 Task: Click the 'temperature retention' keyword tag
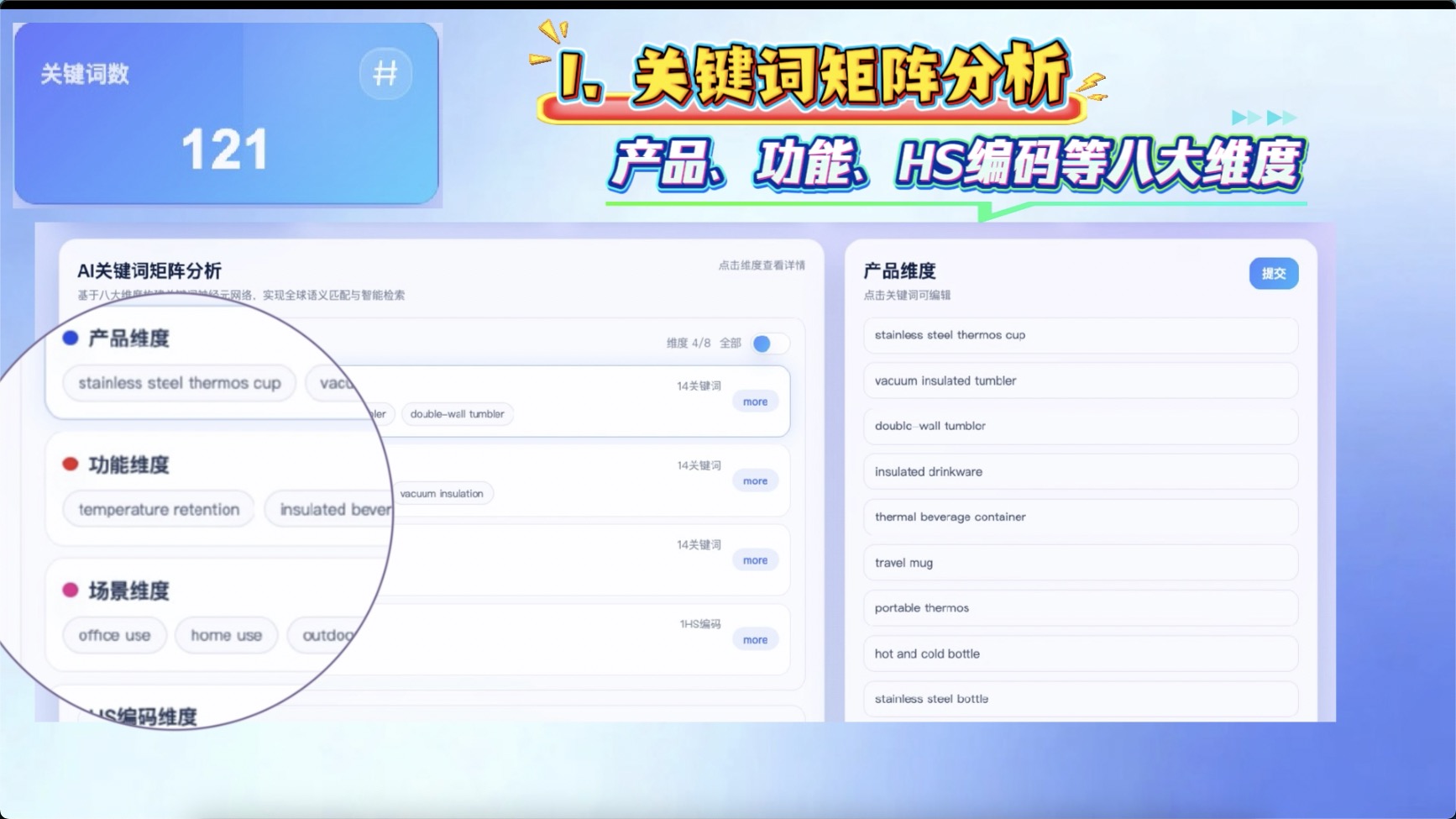click(x=159, y=510)
